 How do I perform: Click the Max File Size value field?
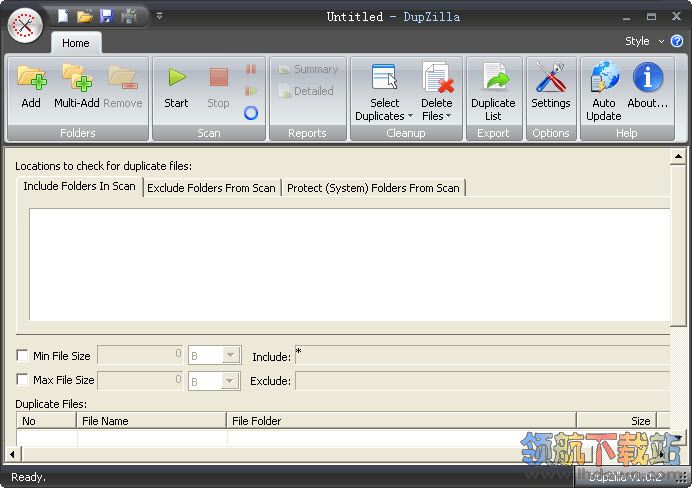140,380
